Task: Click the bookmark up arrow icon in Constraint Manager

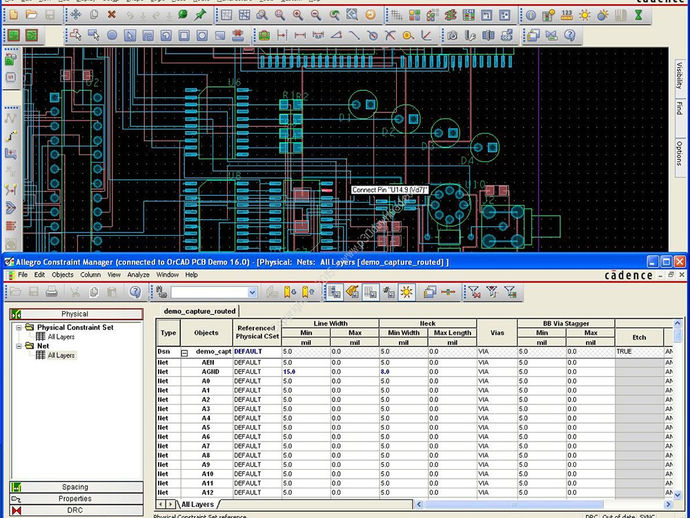Action: pyautogui.click(x=308, y=292)
